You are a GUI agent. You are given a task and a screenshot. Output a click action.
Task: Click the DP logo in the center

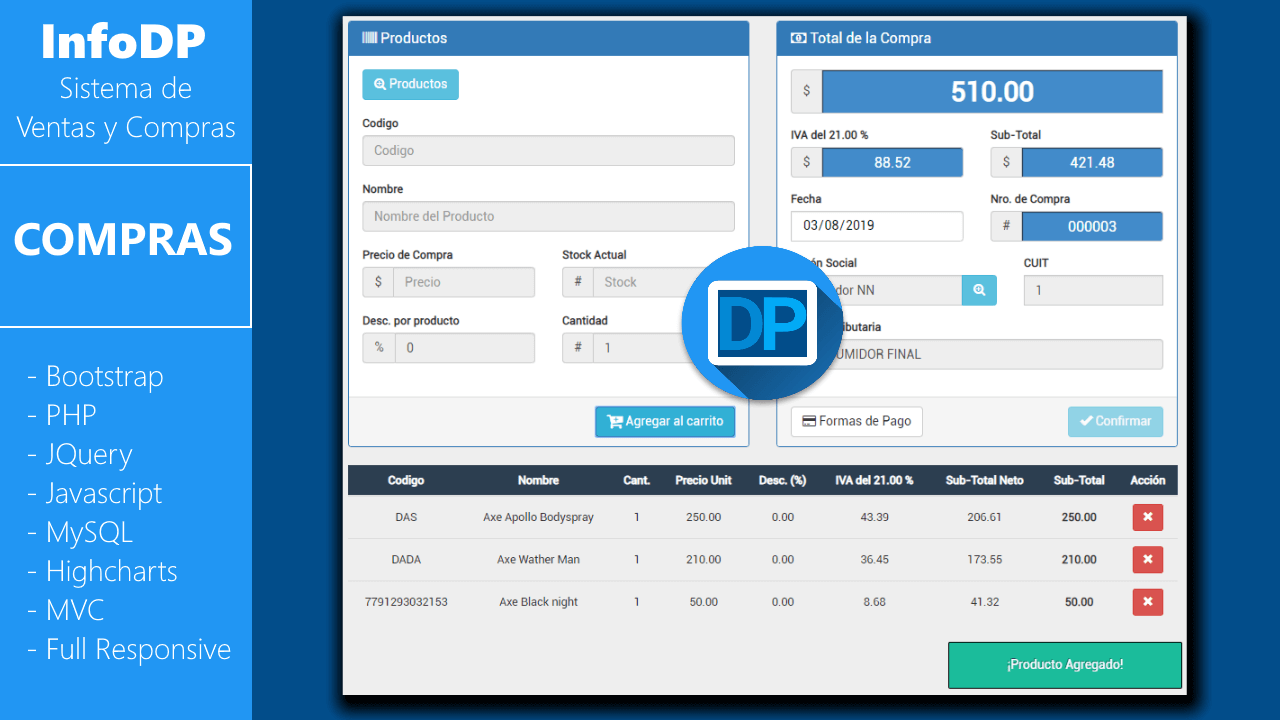[762, 324]
